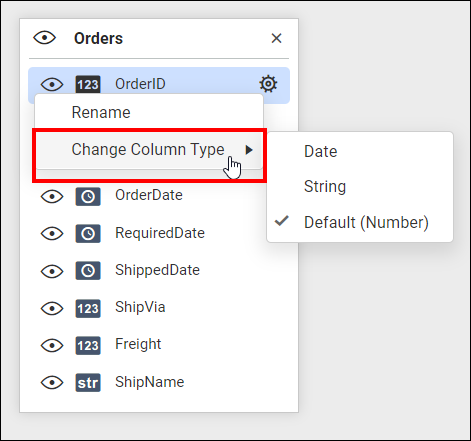Toggle the eye icon for RequiredDate
The width and height of the screenshot is (471, 441).
tap(52, 233)
